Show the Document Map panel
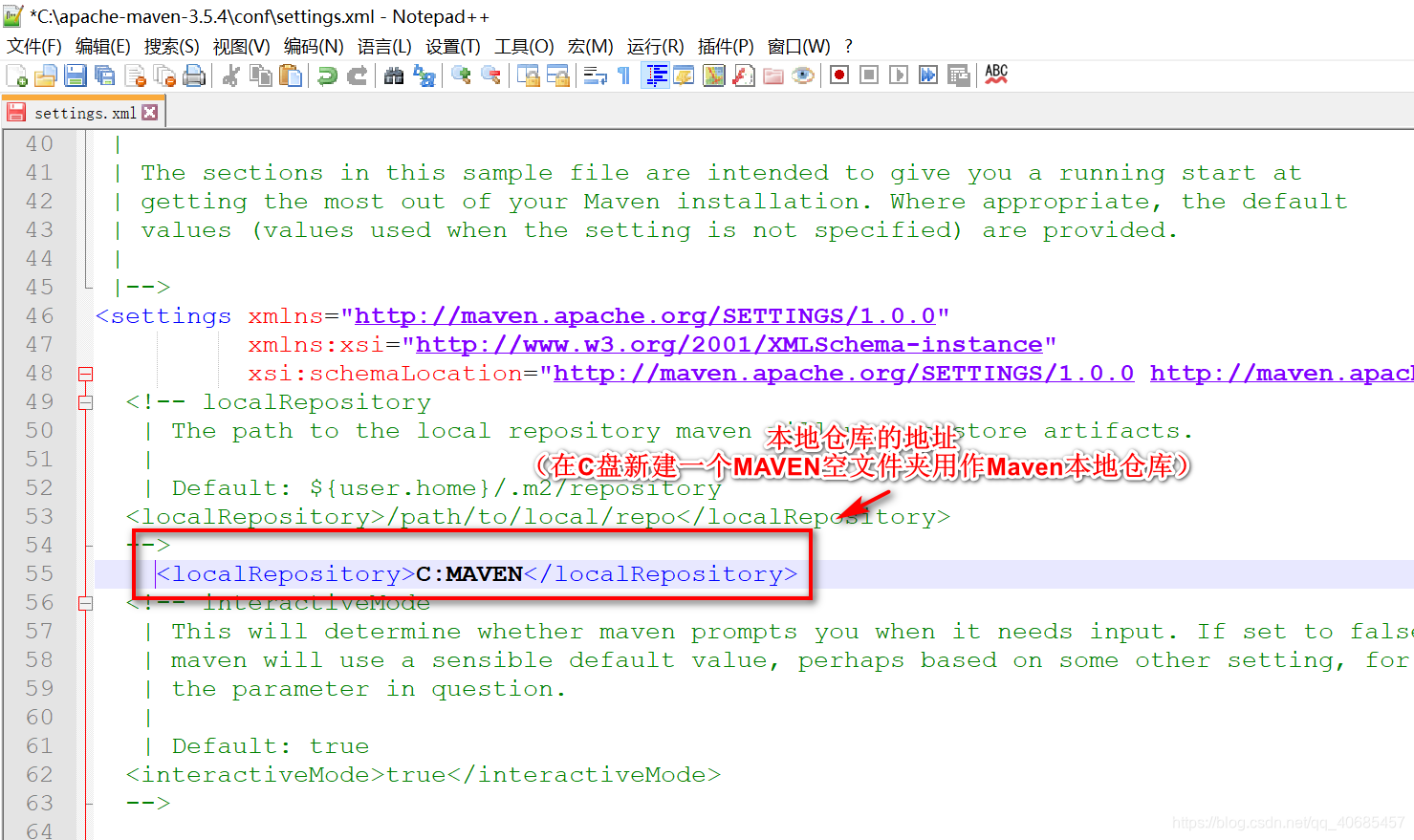The height and width of the screenshot is (840, 1414). tap(714, 75)
